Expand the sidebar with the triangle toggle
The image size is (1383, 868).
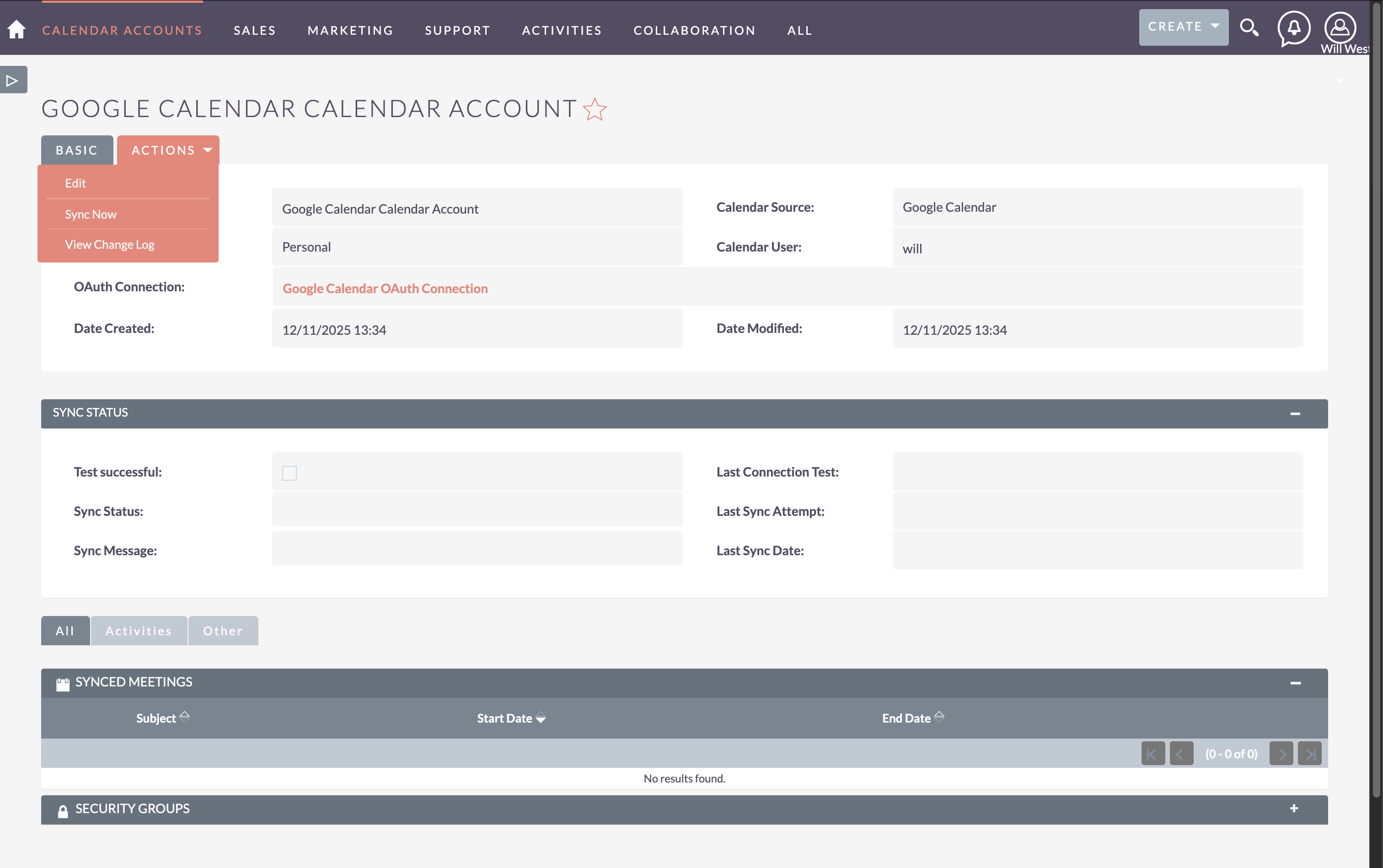coord(13,80)
